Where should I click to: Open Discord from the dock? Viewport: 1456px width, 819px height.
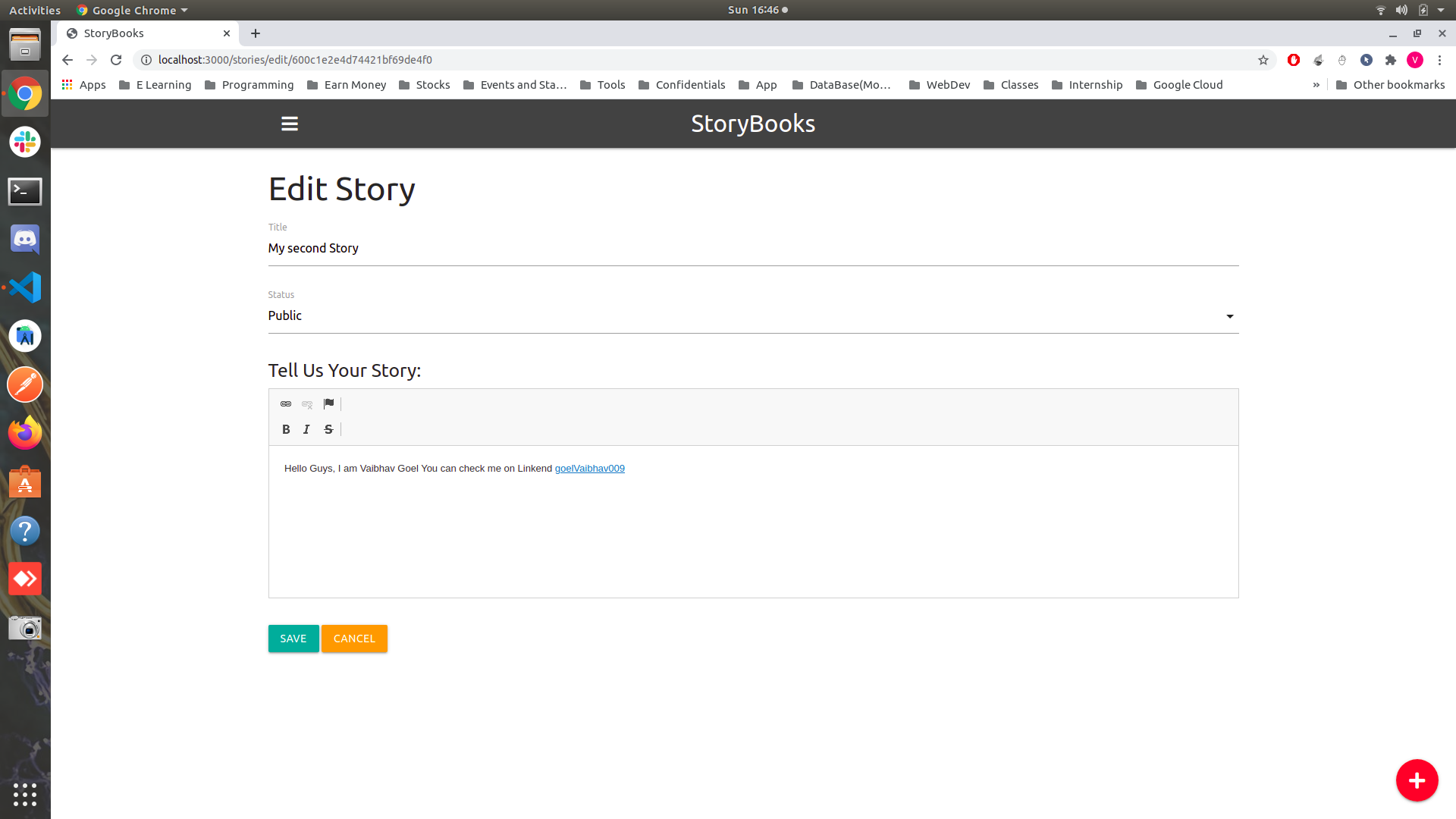click(25, 239)
